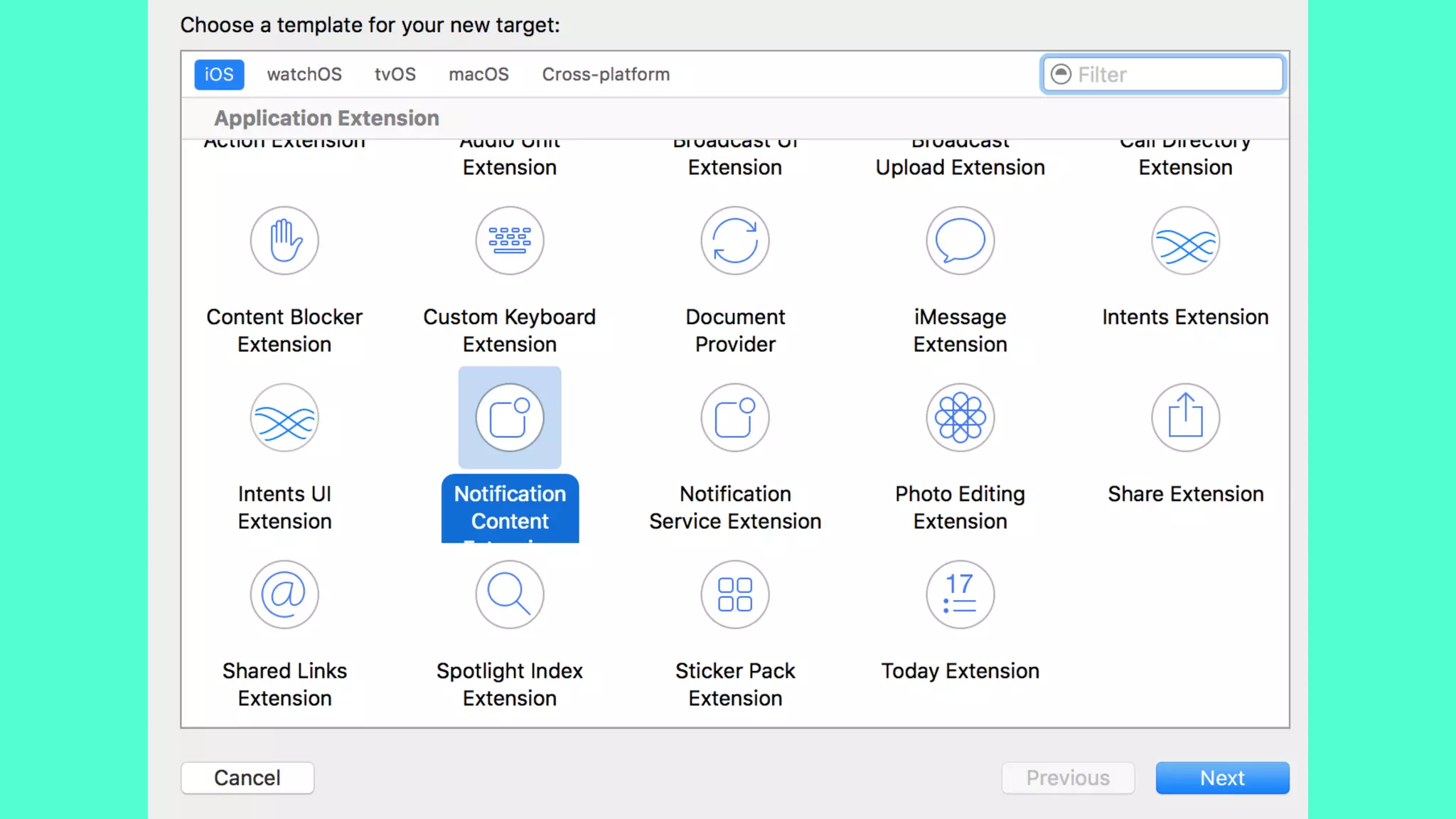Pick the Photo Editing Extension icon
Image resolution: width=1456 pixels, height=819 pixels.
pos(960,418)
